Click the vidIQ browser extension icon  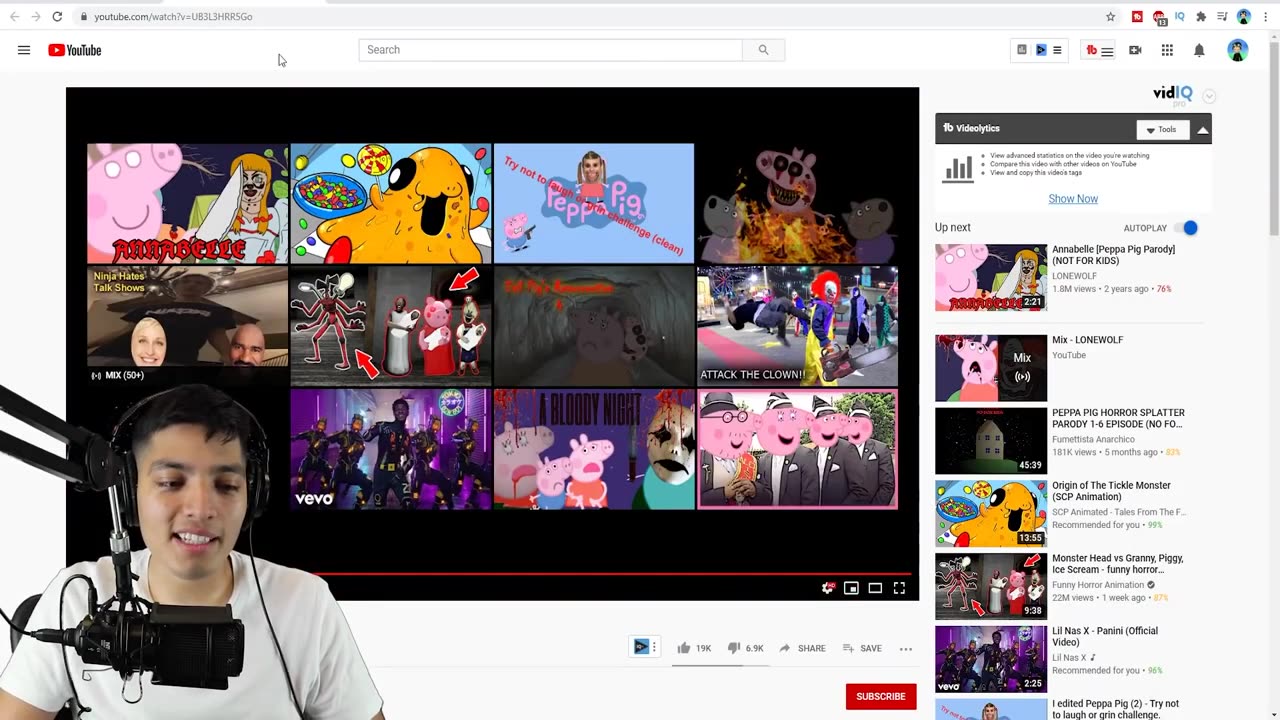[x=1180, y=17]
